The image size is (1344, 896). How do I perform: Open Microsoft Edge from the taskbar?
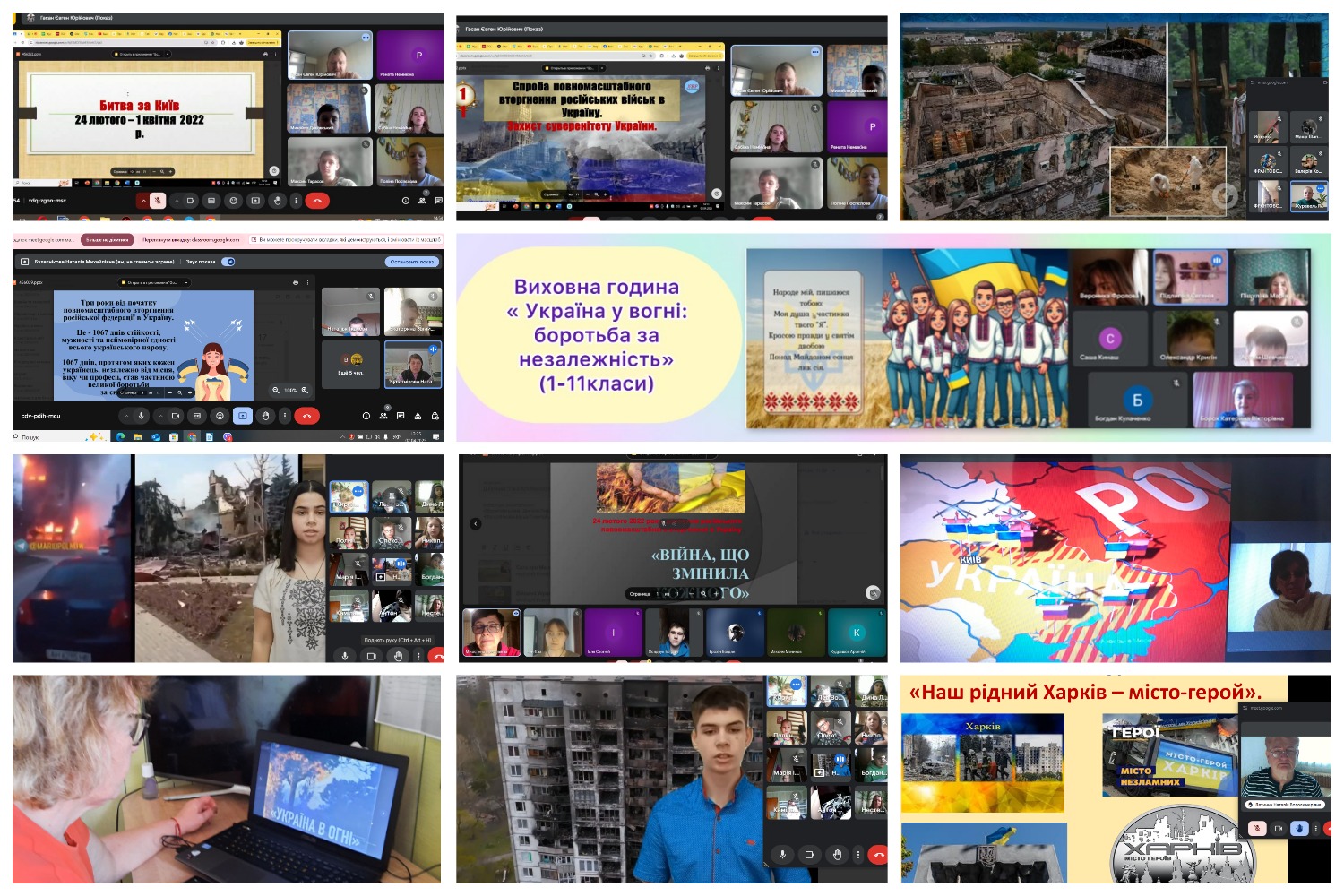coord(120,437)
